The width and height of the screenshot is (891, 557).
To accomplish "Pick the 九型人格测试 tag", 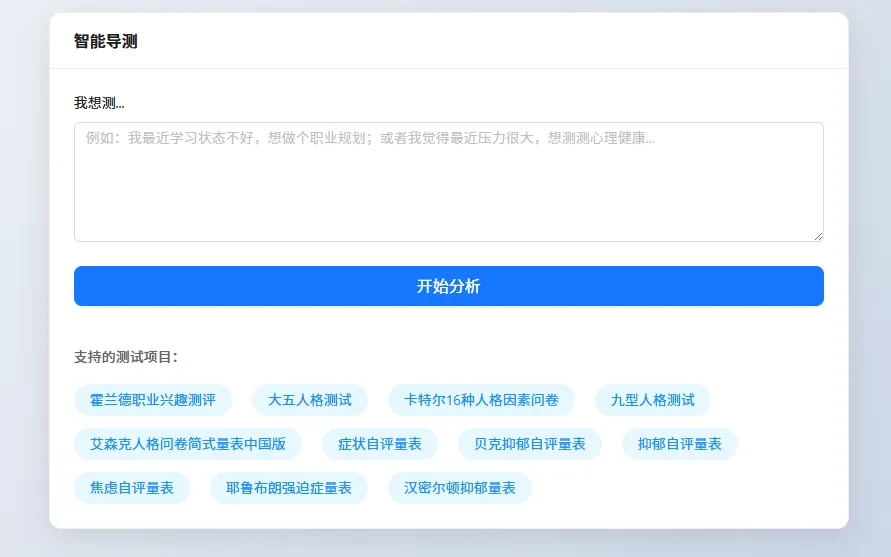I will pos(652,400).
